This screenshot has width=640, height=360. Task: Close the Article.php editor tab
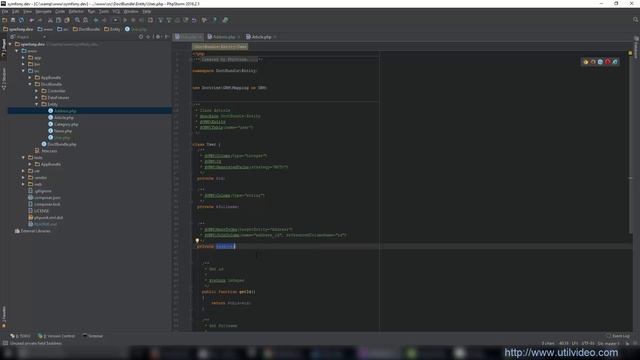click(x=275, y=37)
